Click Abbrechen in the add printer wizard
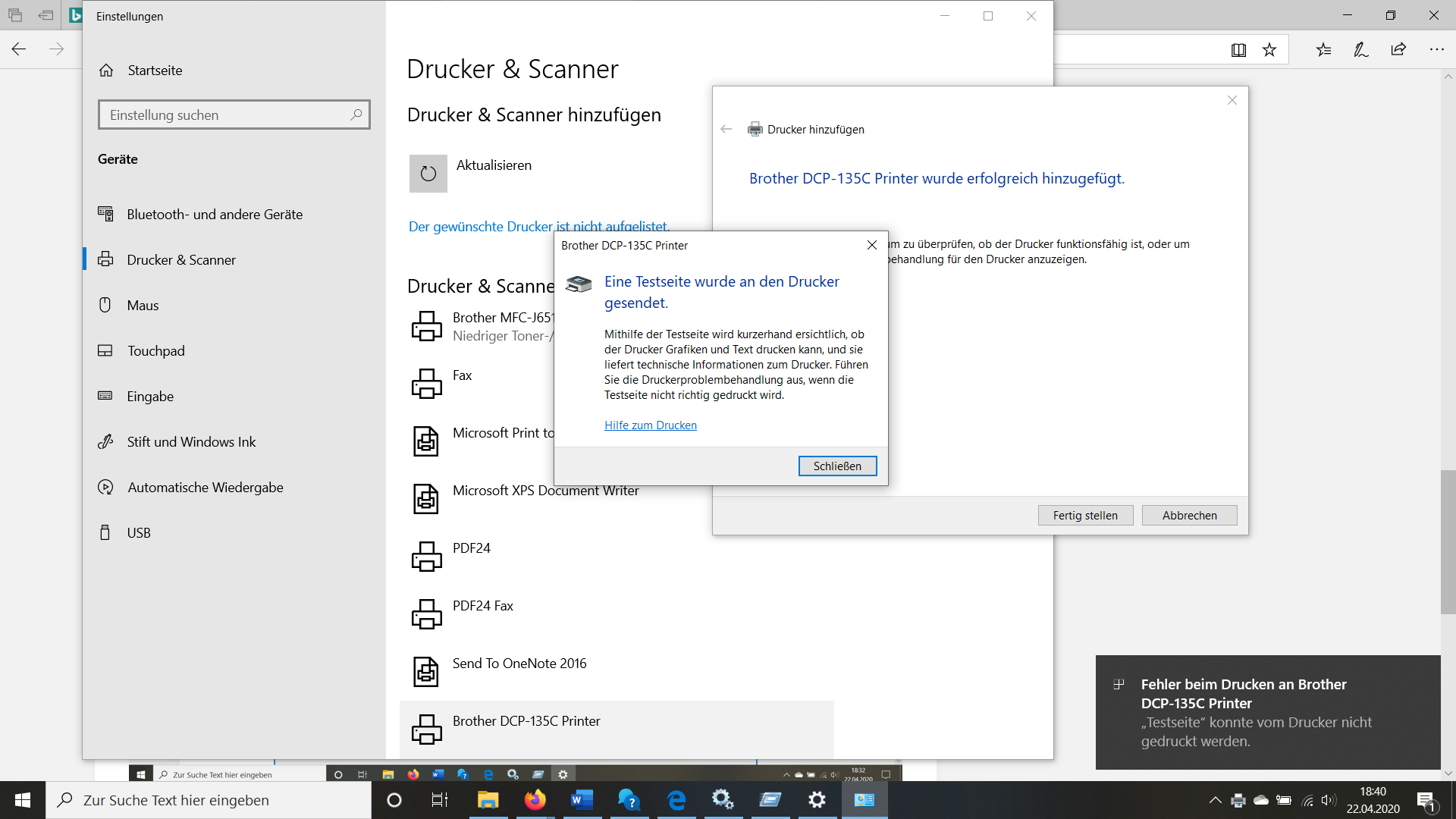Screen dimensions: 1456x819 [x=1189, y=515]
